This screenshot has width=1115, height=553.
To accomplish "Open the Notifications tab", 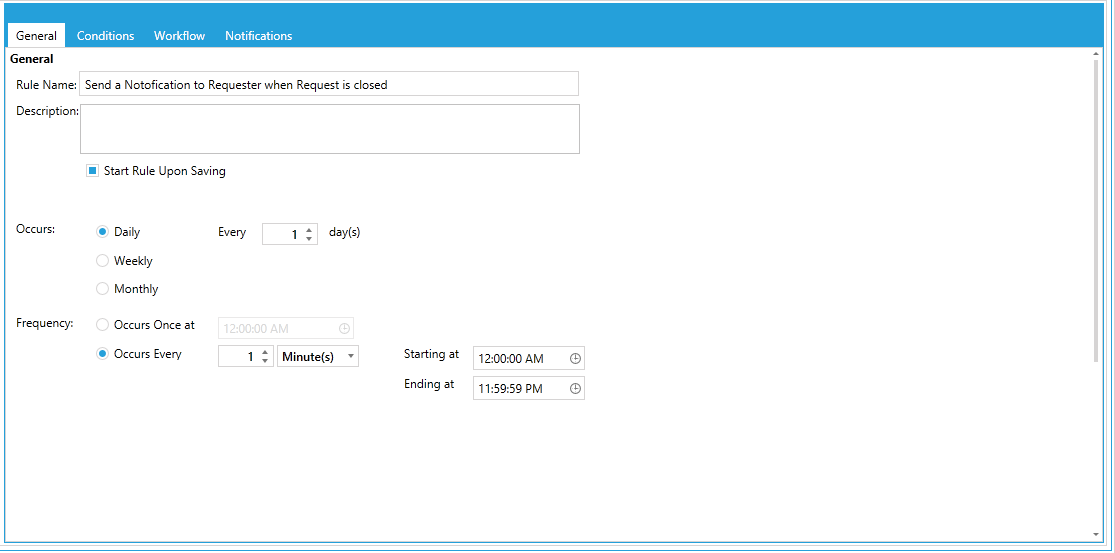I will click(258, 36).
